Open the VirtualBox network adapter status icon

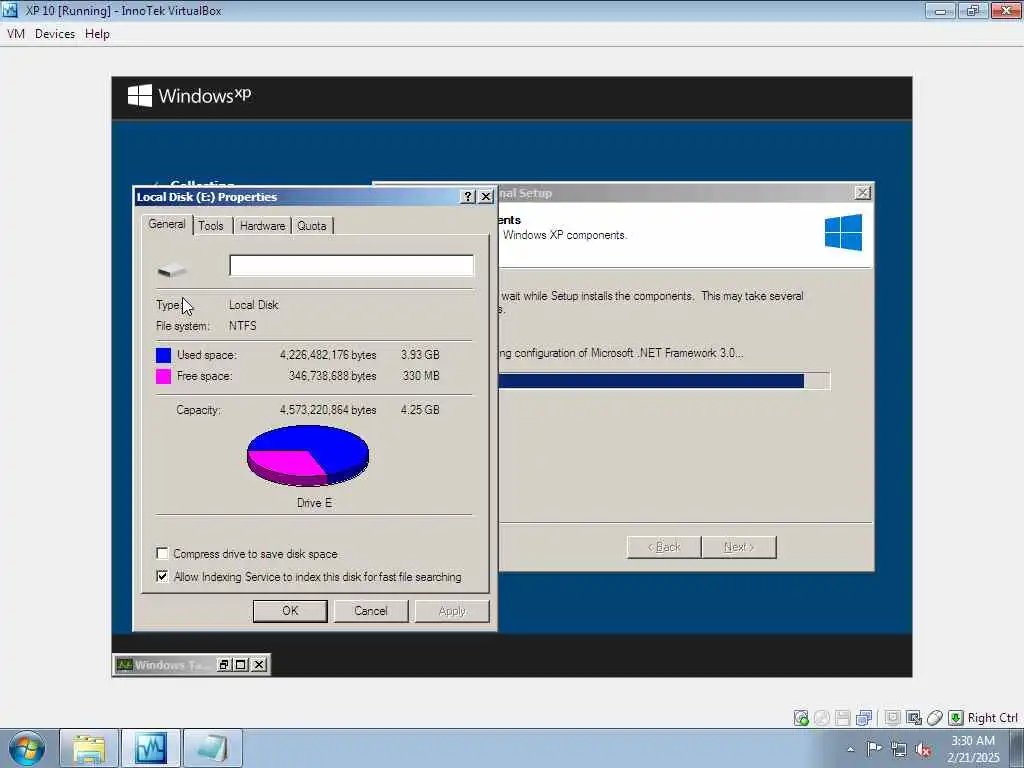(x=864, y=718)
